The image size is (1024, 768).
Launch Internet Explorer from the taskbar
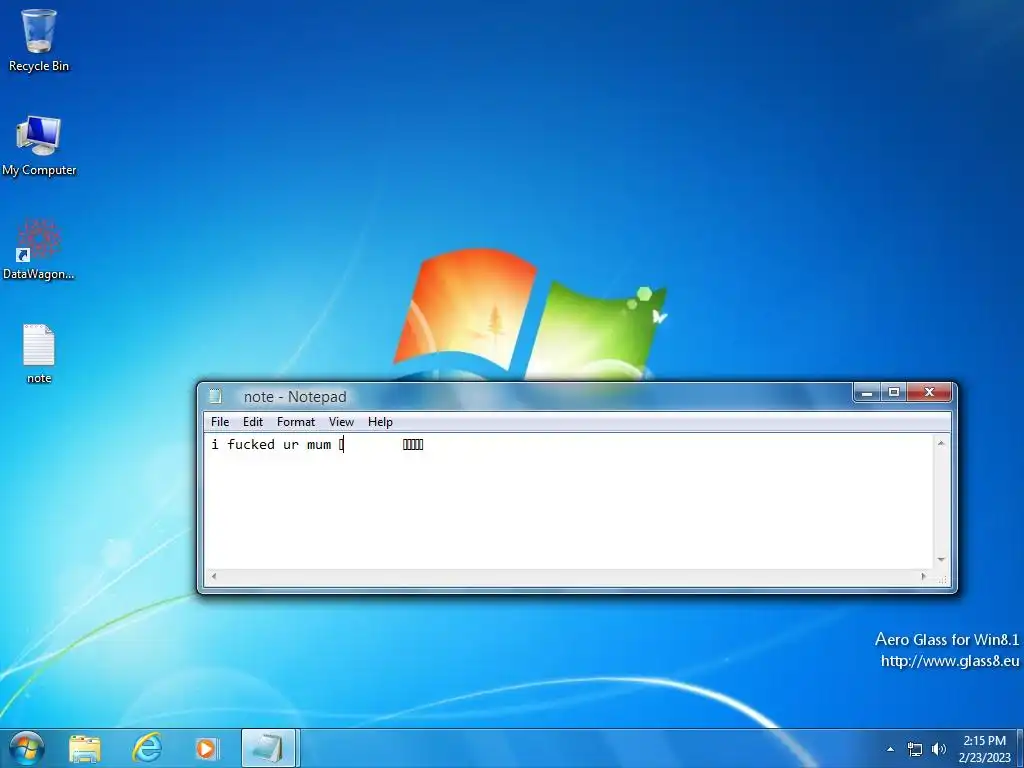(147, 748)
